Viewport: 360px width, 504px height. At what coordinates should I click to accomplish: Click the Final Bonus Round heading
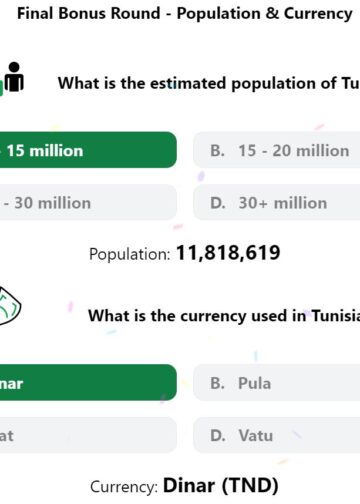pyautogui.click(x=185, y=14)
